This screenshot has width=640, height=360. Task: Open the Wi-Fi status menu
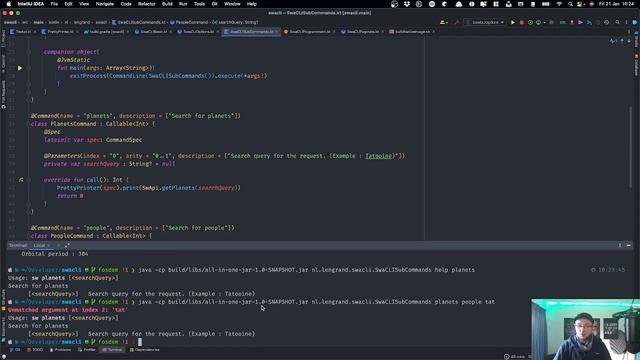coord(559,4)
